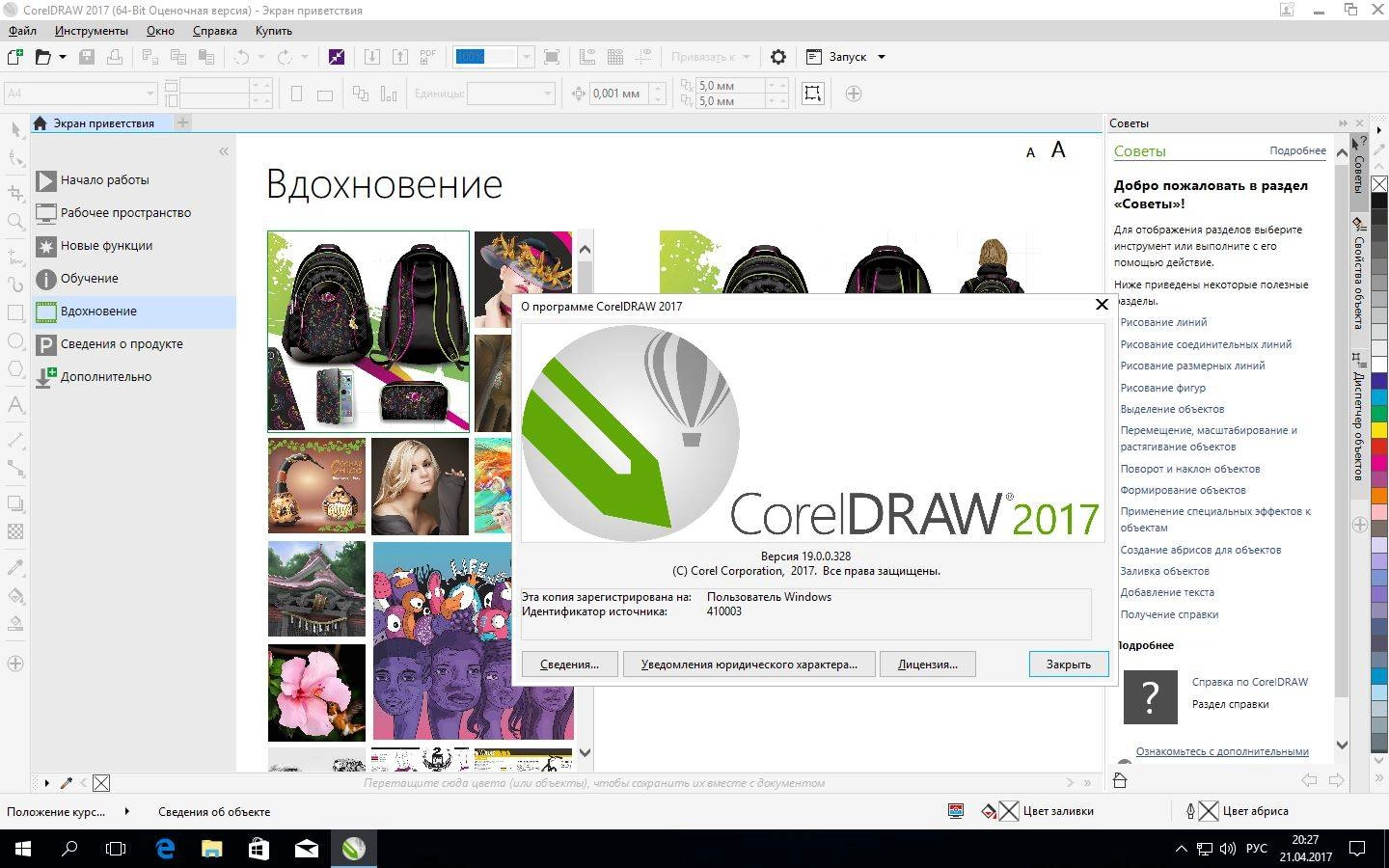Click the Quick customize plus in property bar

click(x=854, y=94)
